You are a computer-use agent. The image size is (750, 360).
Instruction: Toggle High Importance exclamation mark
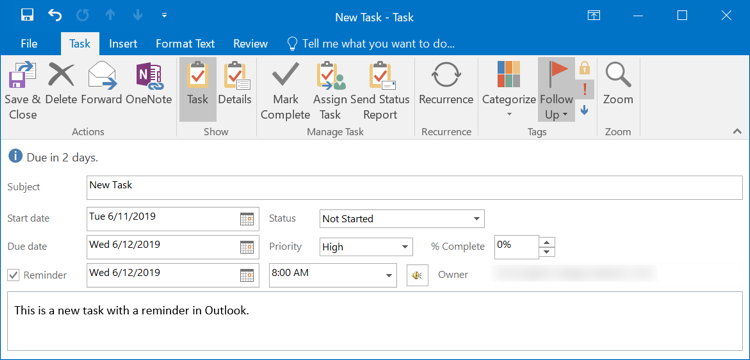(x=585, y=89)
